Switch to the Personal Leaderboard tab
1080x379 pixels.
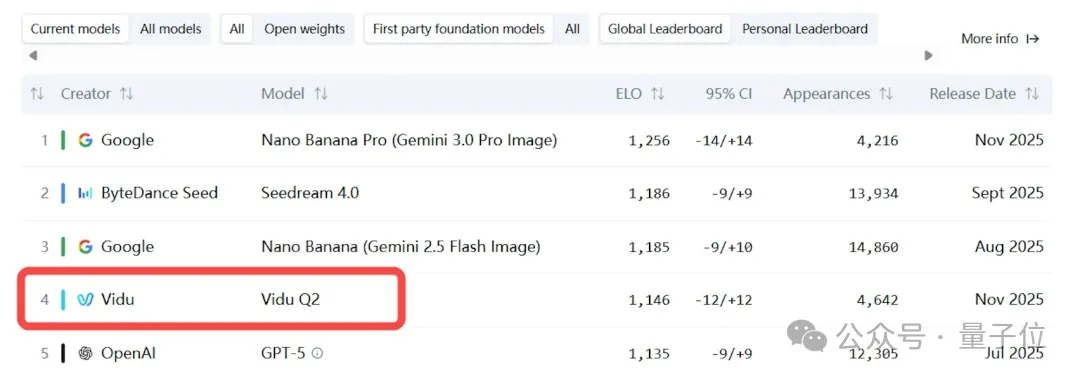point(804,29)
